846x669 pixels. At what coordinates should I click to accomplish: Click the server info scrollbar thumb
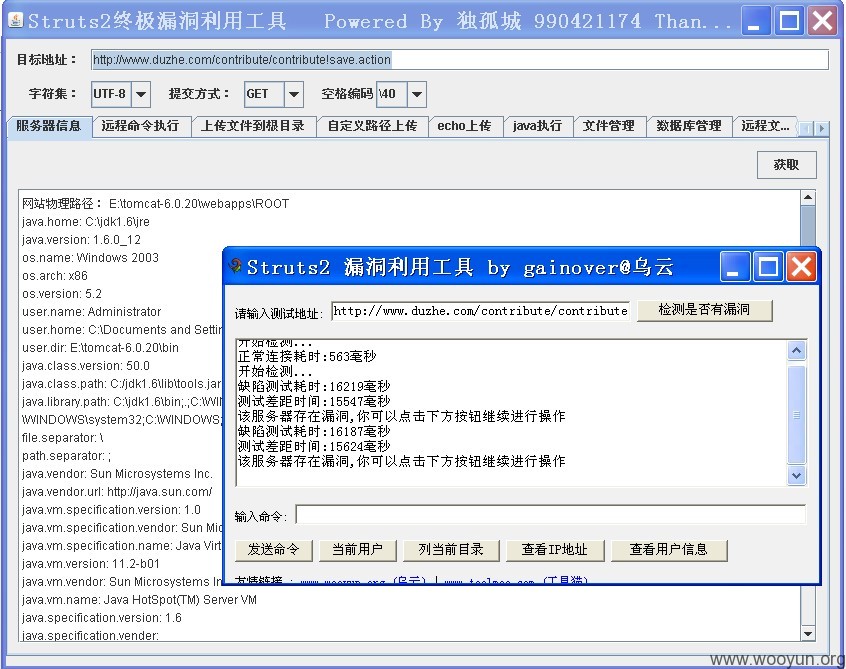(808, 227)
